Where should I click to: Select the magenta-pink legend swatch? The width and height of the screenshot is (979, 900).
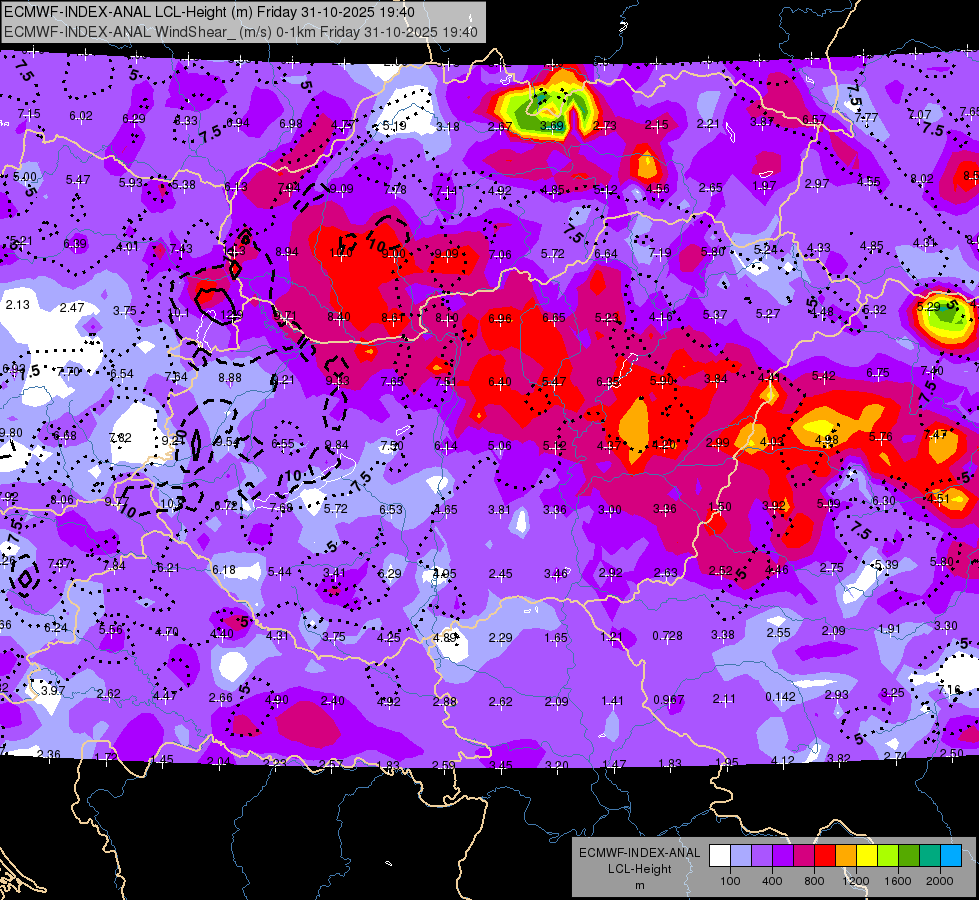pos(804,856)
